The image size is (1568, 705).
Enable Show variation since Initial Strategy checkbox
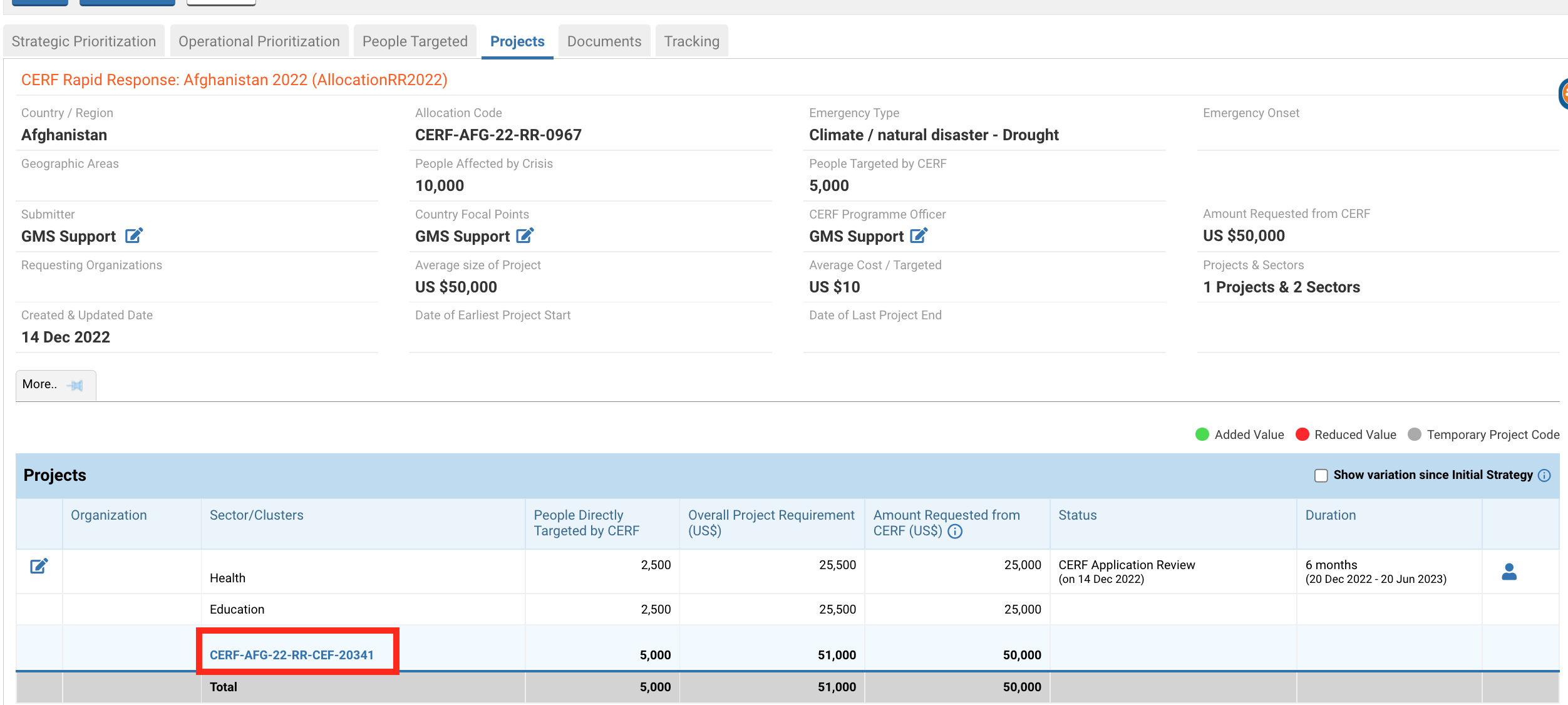pos(1321,476)
